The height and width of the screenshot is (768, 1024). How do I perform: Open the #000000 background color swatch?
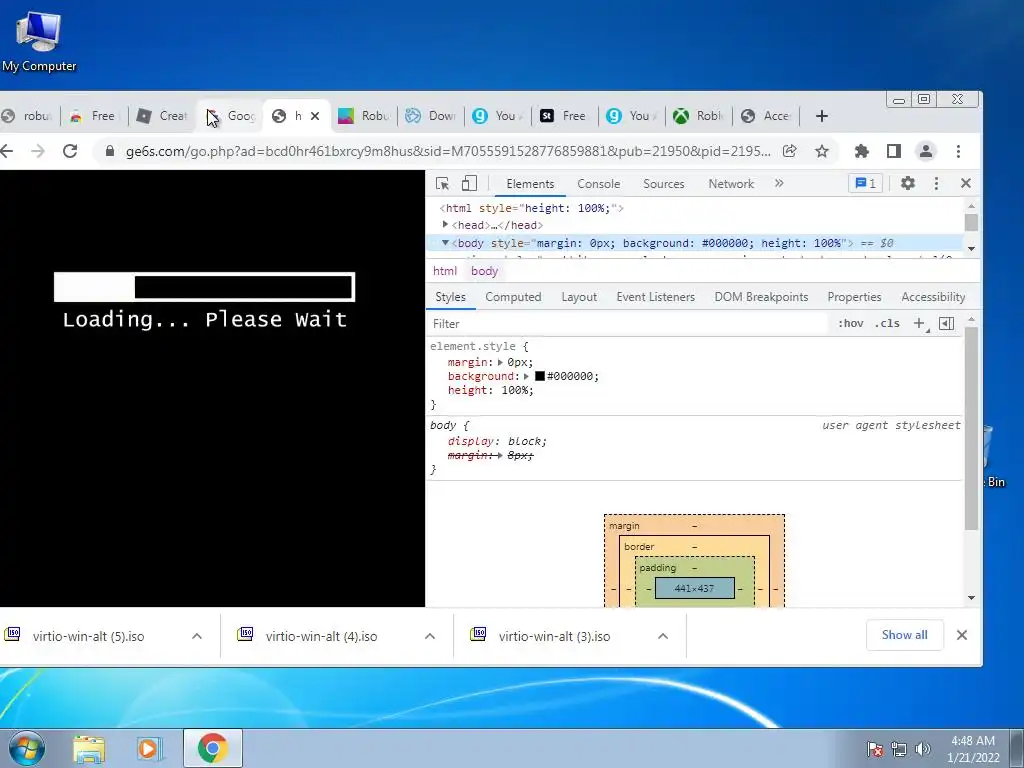click(540, 377)
